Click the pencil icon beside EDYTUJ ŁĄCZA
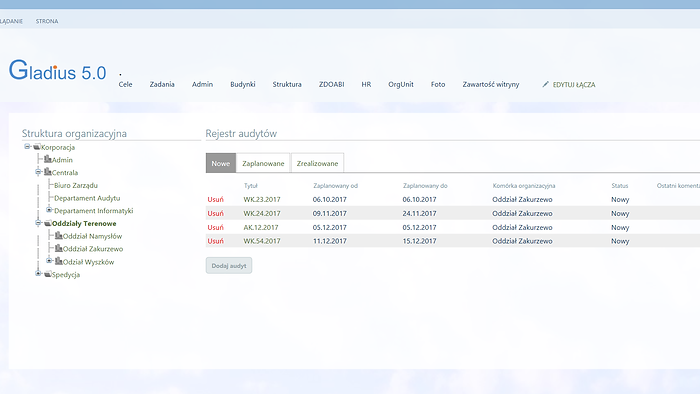Screen dimensions: 700x394 point(545,84)
